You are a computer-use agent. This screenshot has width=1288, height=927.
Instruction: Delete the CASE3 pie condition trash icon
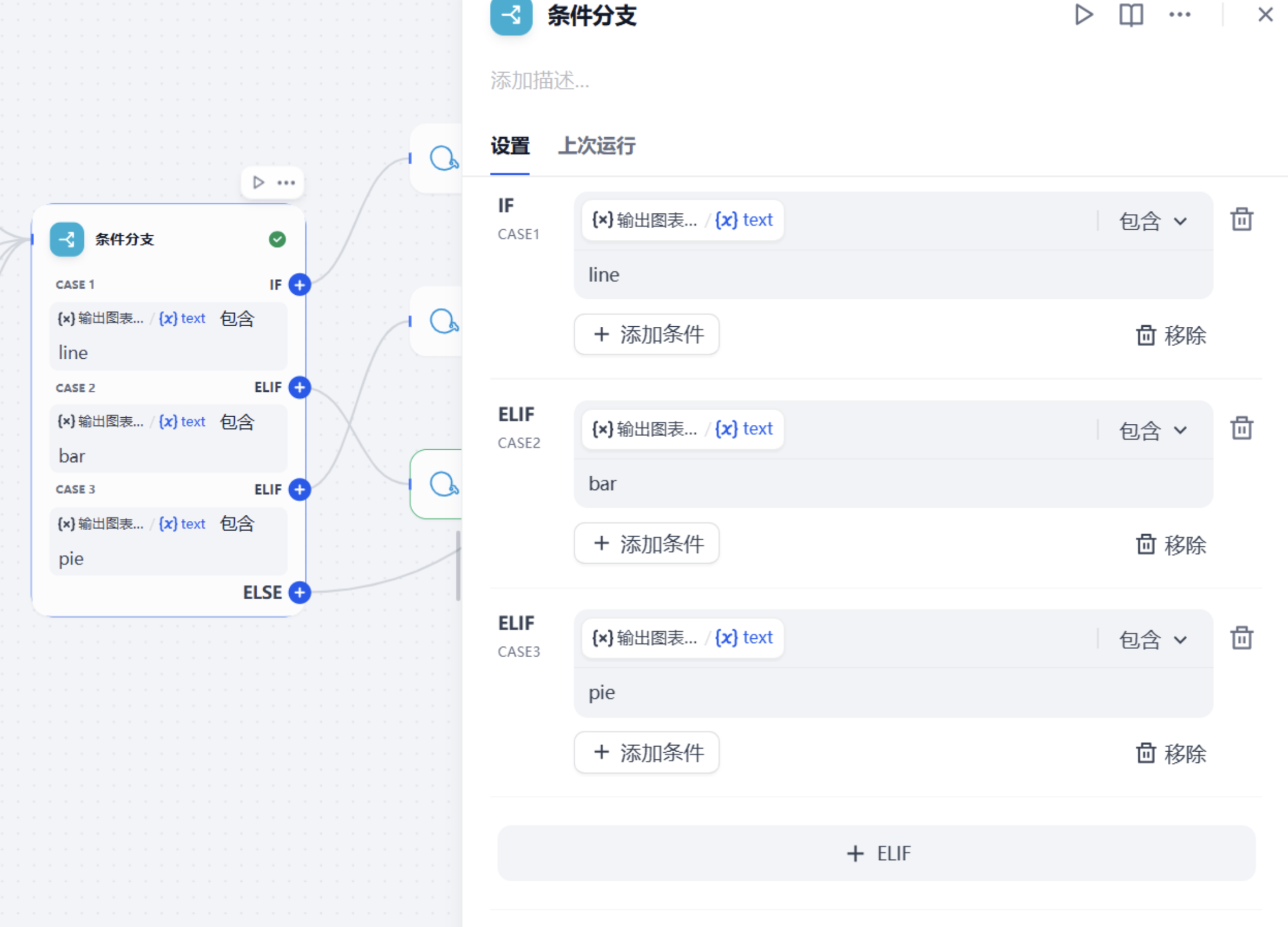(1241, 637)
